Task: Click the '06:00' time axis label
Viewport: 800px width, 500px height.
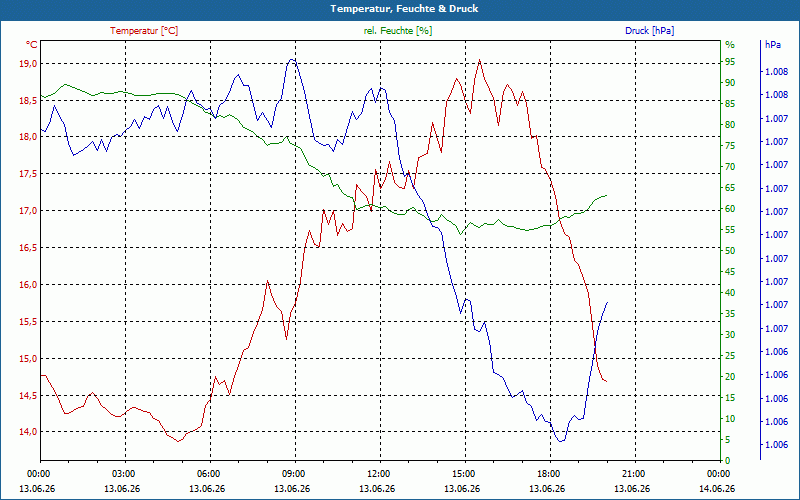Action: (208, 473)
